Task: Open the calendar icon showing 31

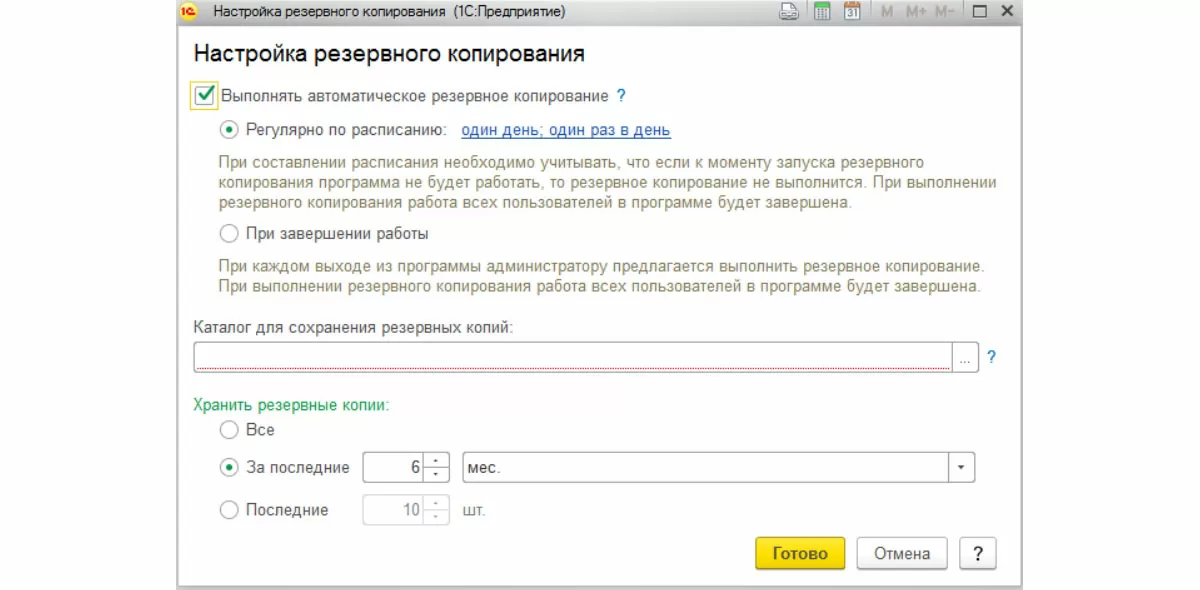Action: pos(852,12)
